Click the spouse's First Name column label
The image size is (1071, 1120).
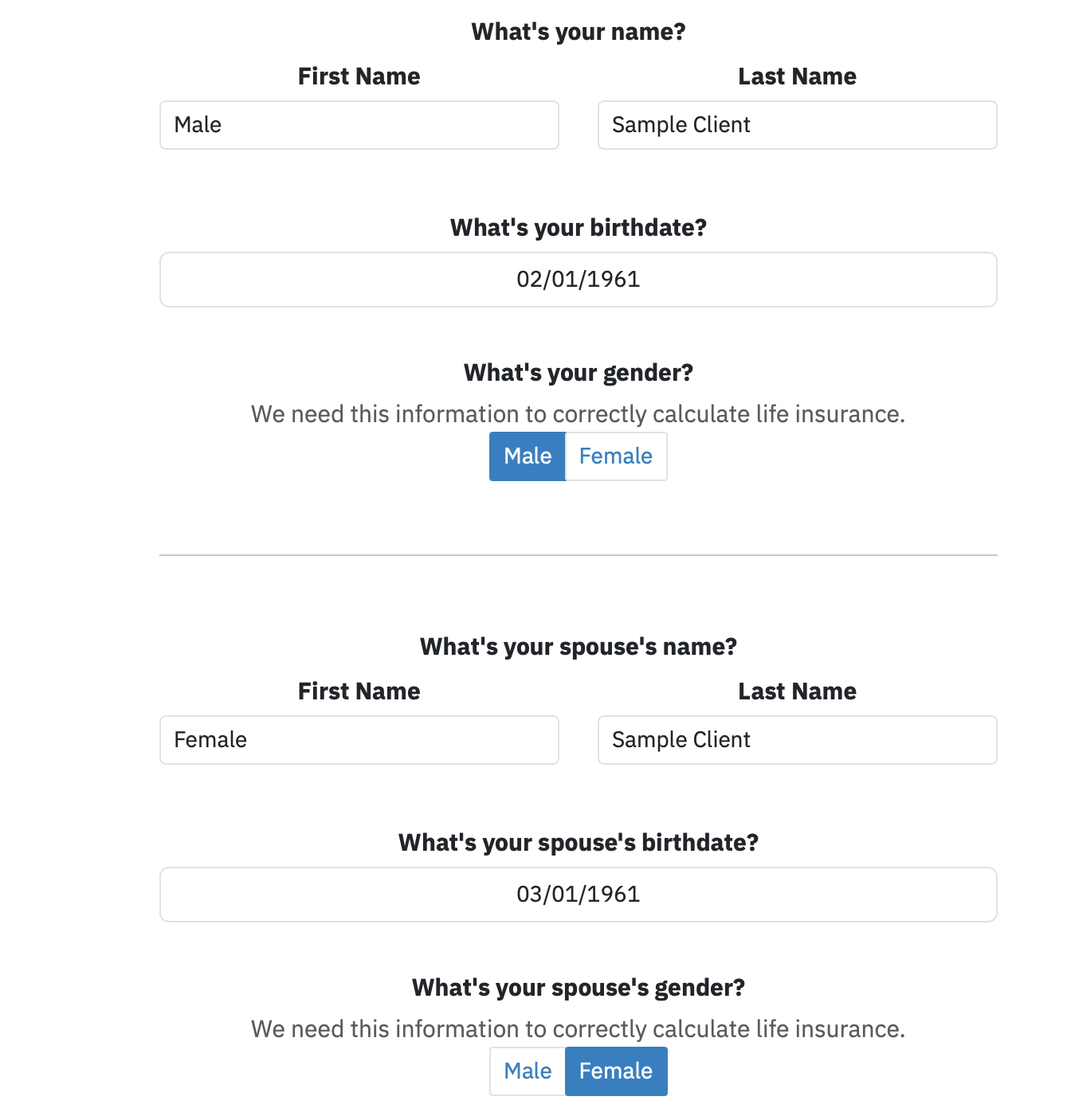[x=359, y=691]
